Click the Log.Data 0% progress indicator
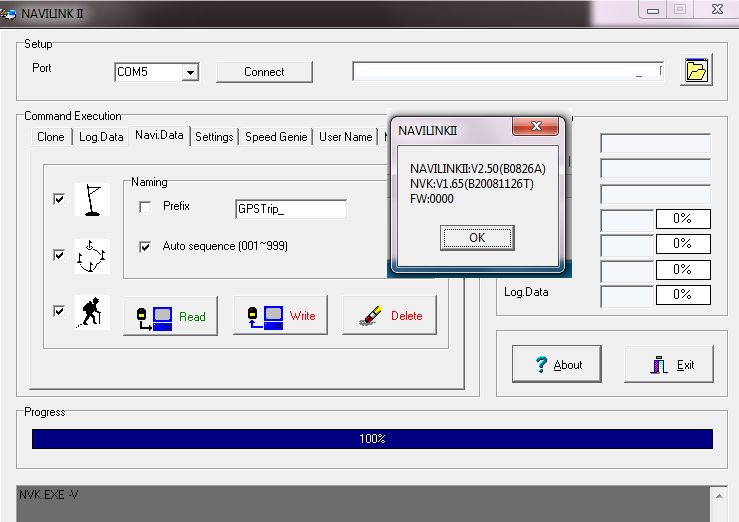Screen dimensions: 739x522 683,294
